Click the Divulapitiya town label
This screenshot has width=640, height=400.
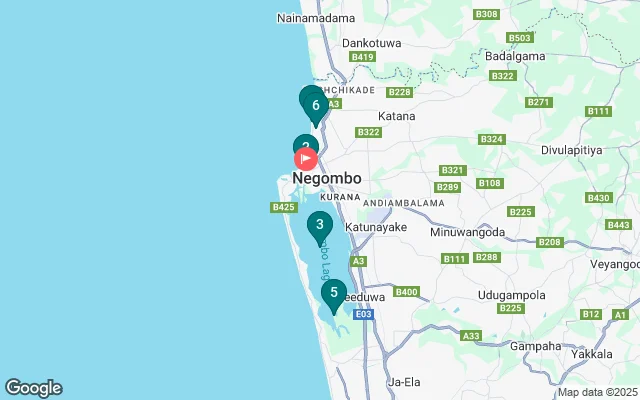[x=571, y=150]
